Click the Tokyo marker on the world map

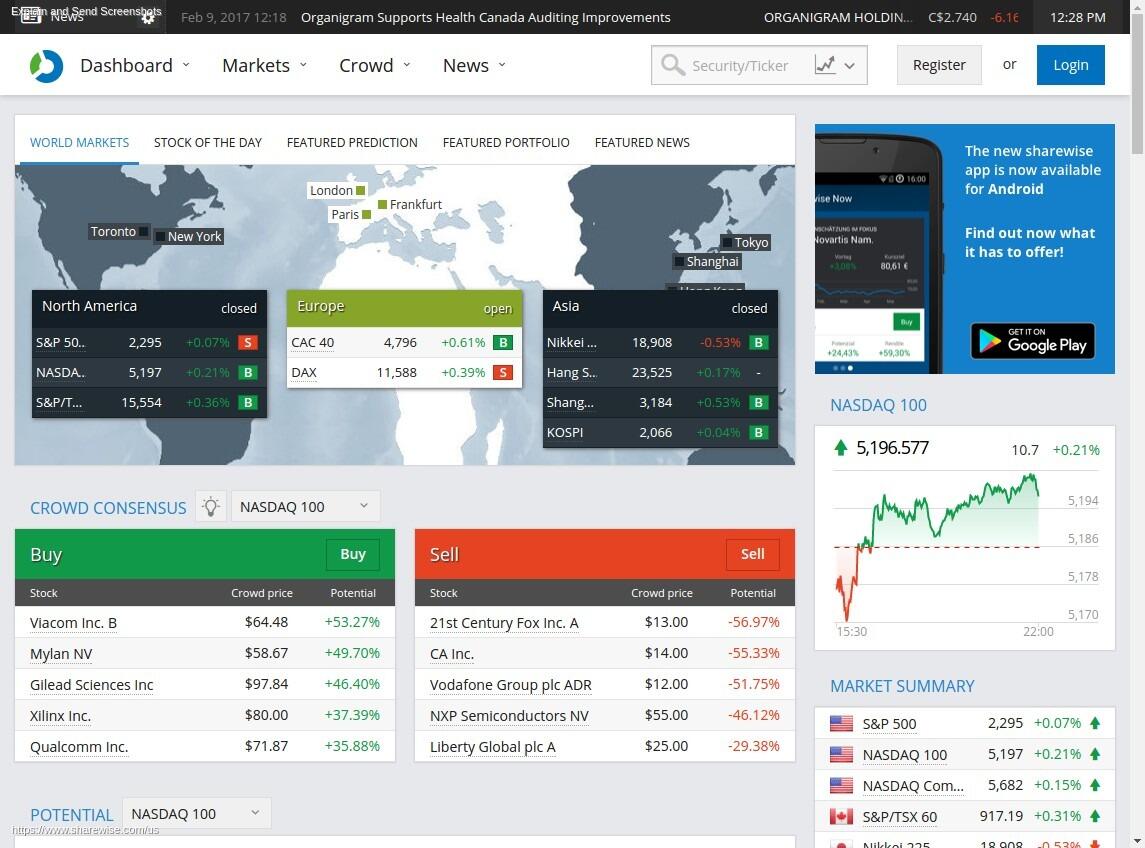(727, 242)
